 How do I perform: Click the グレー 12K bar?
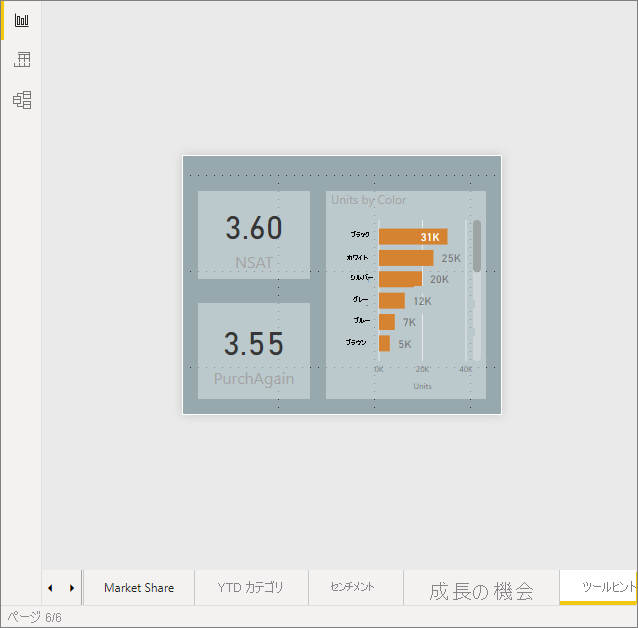pos(392,300)
